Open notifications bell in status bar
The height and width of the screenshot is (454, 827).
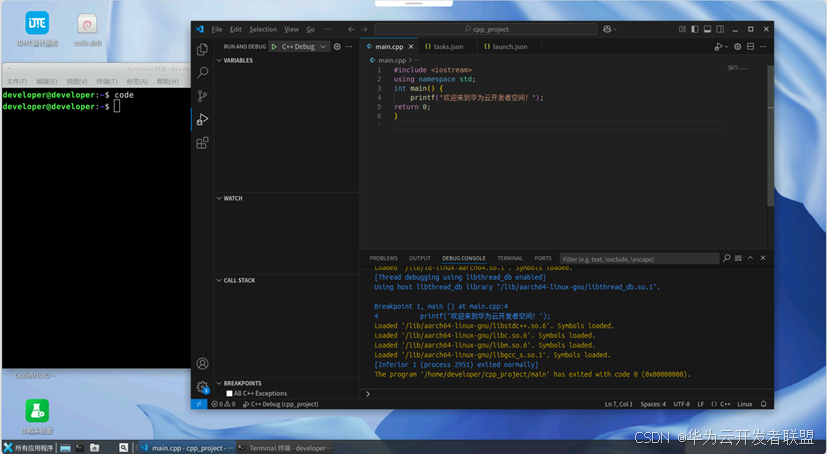[x=764, y=404]
